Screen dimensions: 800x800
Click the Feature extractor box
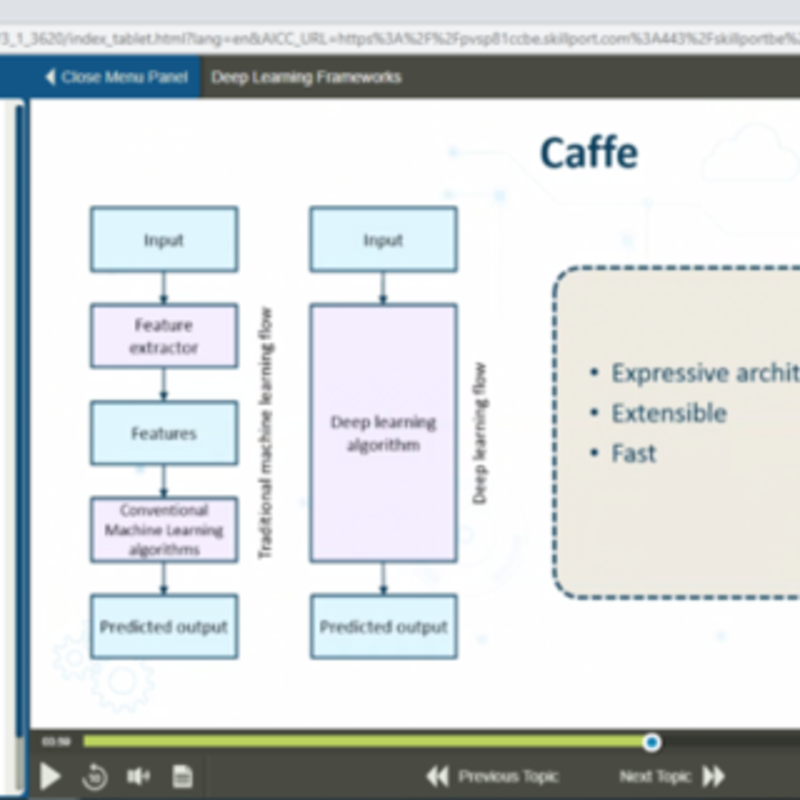164,336
